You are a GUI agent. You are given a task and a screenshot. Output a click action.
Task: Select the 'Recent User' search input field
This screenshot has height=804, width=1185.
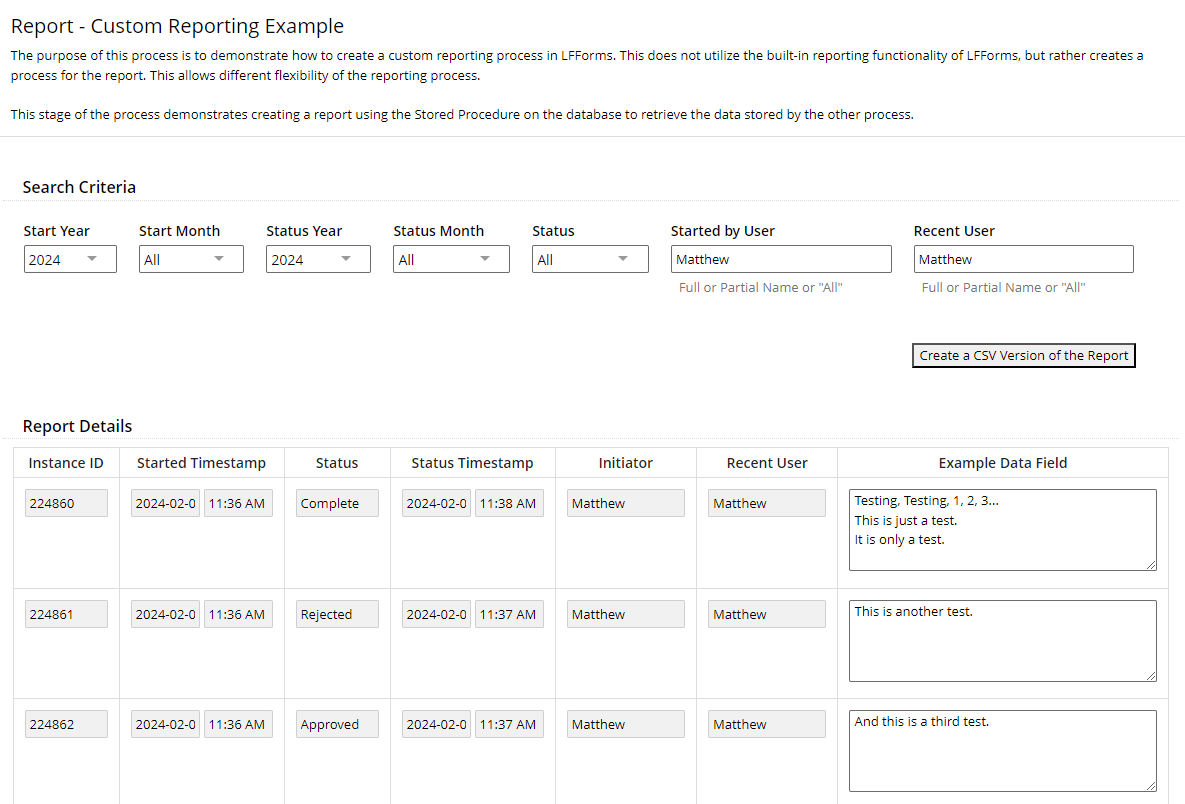1023,258
